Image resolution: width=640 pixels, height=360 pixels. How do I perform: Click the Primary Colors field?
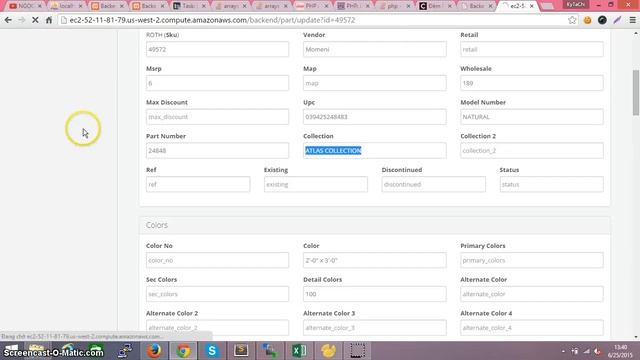531,260
